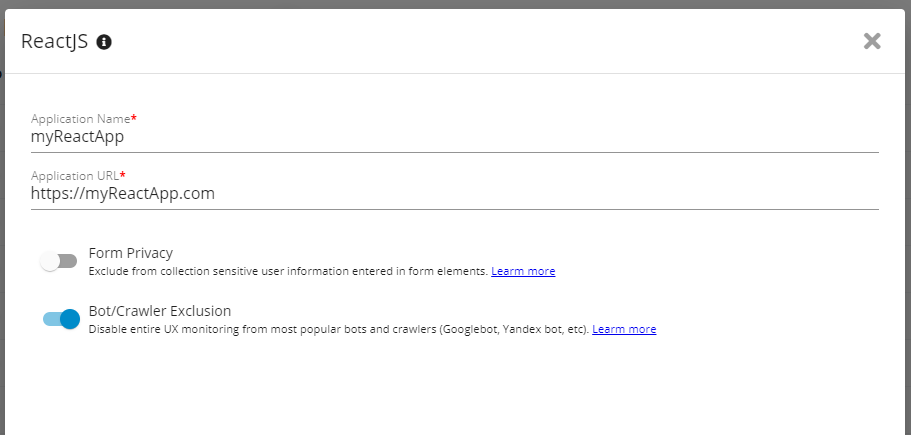Click the Application Name field label
Image resolution: width=911 pixels, height=435 pixels.
(80, 119)
